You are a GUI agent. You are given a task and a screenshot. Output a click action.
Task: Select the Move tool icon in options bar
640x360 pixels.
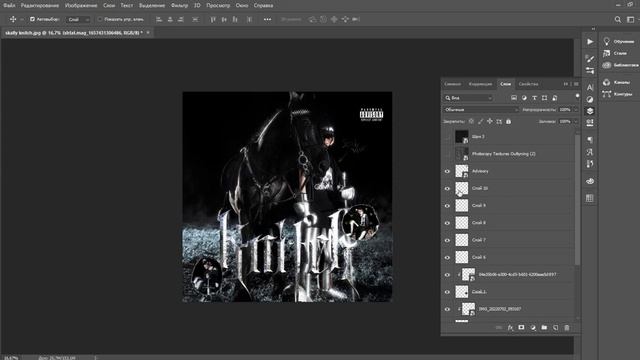13,19
